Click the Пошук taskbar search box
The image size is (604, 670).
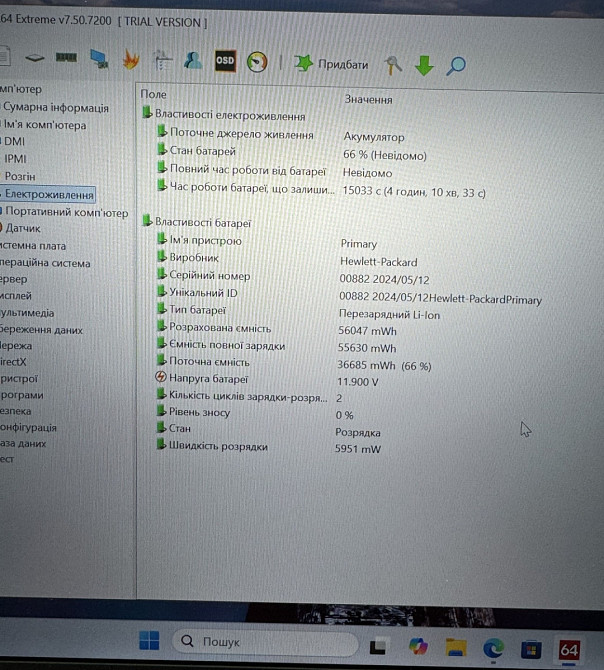(265, 642)
